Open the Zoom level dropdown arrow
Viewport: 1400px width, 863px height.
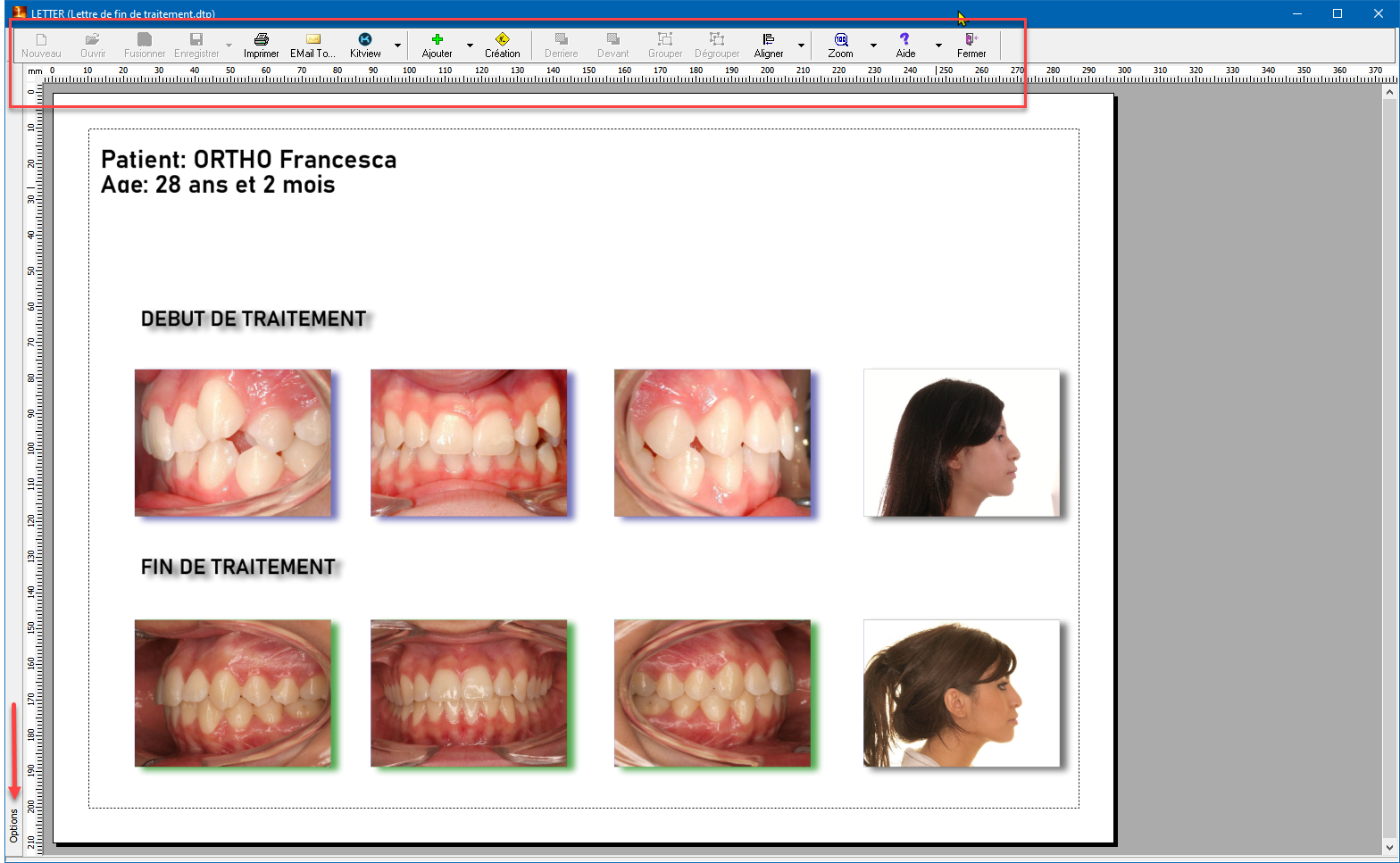[x=873, y=46]
